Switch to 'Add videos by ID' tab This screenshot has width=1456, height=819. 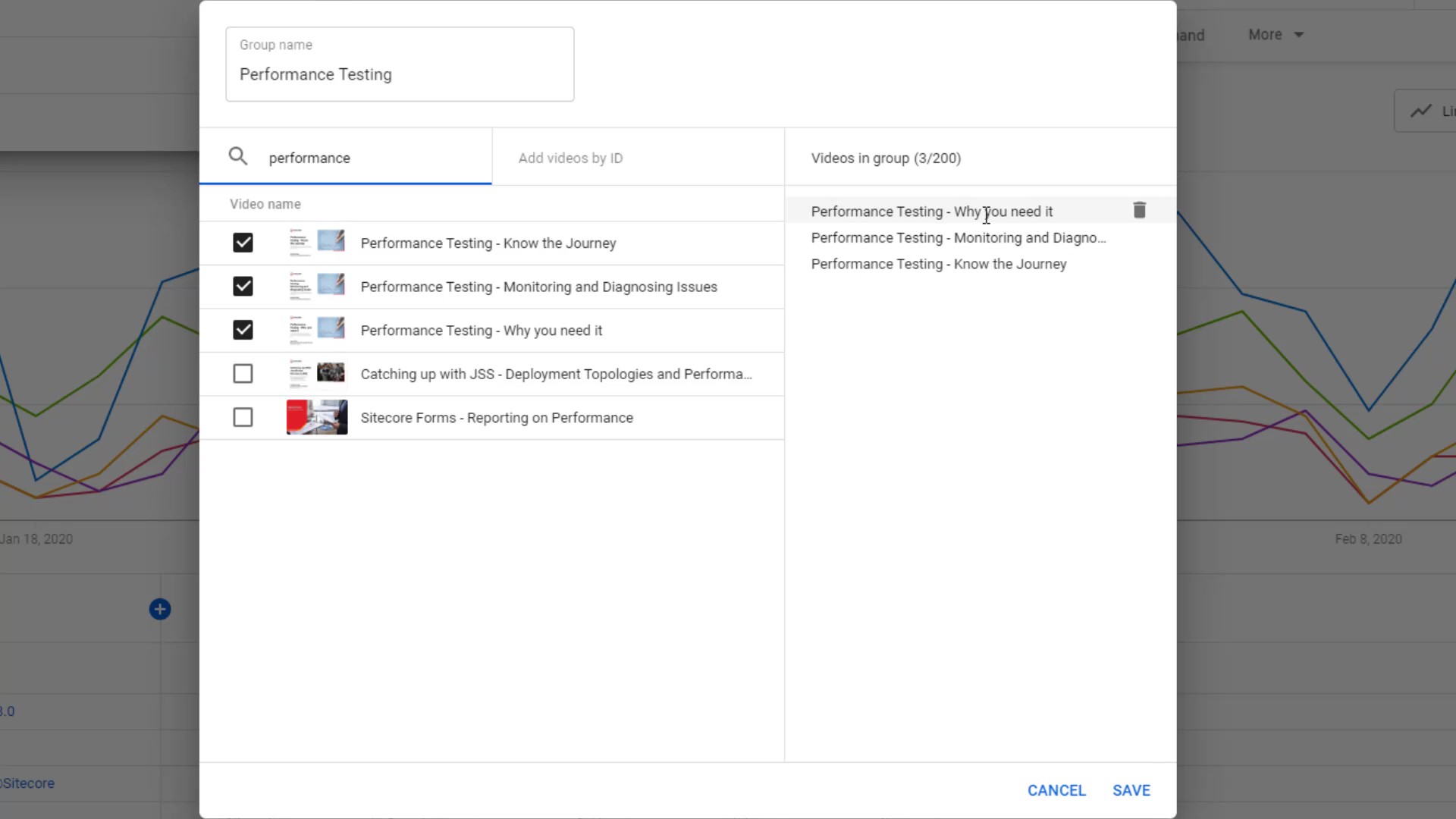click(x=570, y=158)
